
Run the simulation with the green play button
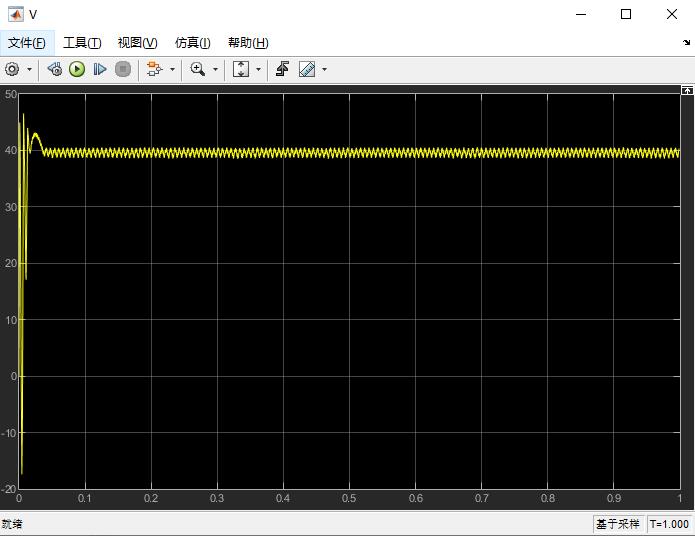[x=77, y=69]
